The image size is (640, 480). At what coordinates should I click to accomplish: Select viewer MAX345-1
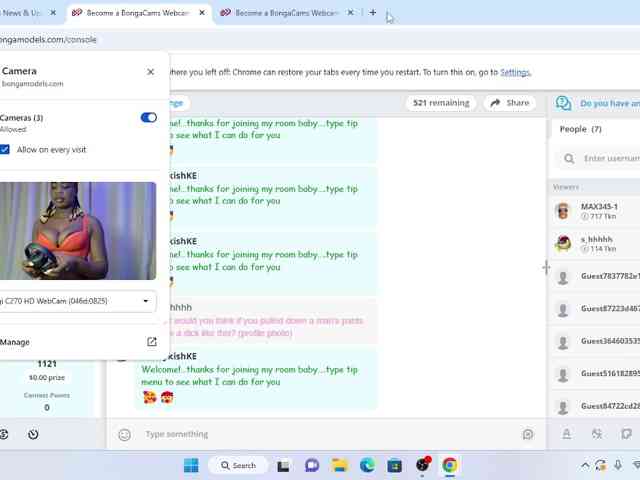596,211
